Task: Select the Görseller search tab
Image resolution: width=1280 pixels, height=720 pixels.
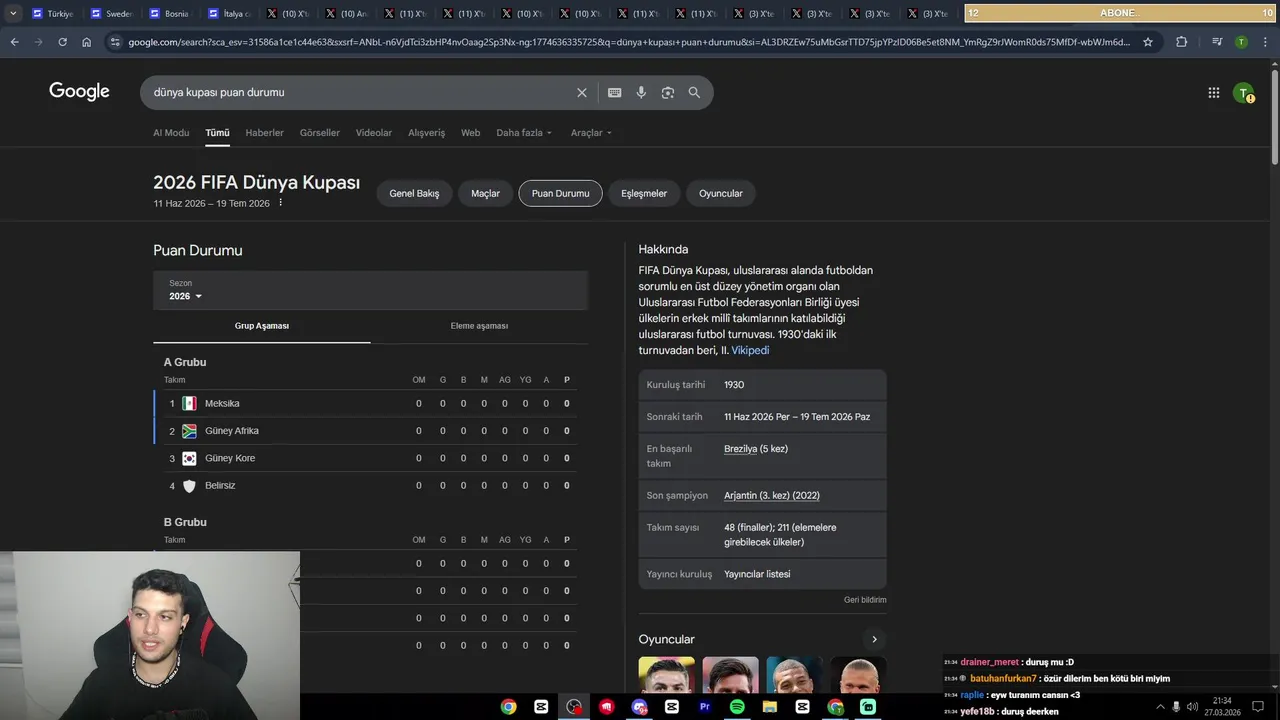Action: tap(320, 133)
